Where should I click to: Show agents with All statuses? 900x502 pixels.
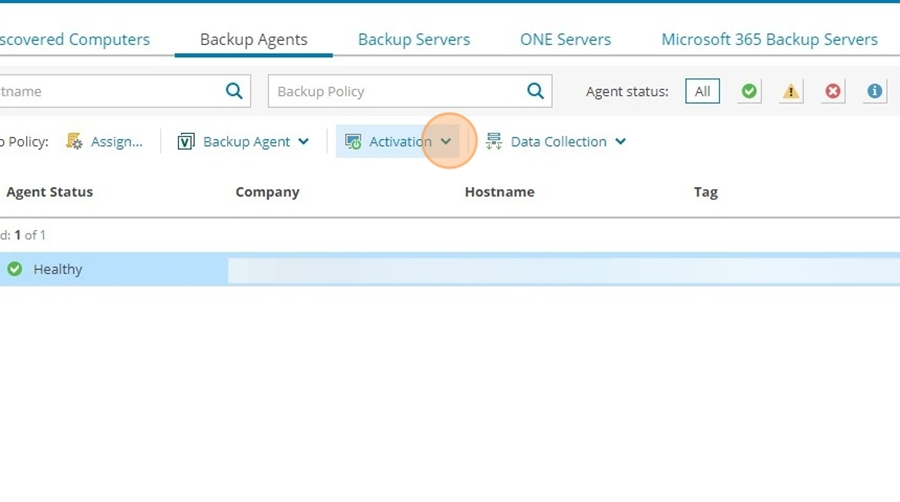(x=702, y=91)
